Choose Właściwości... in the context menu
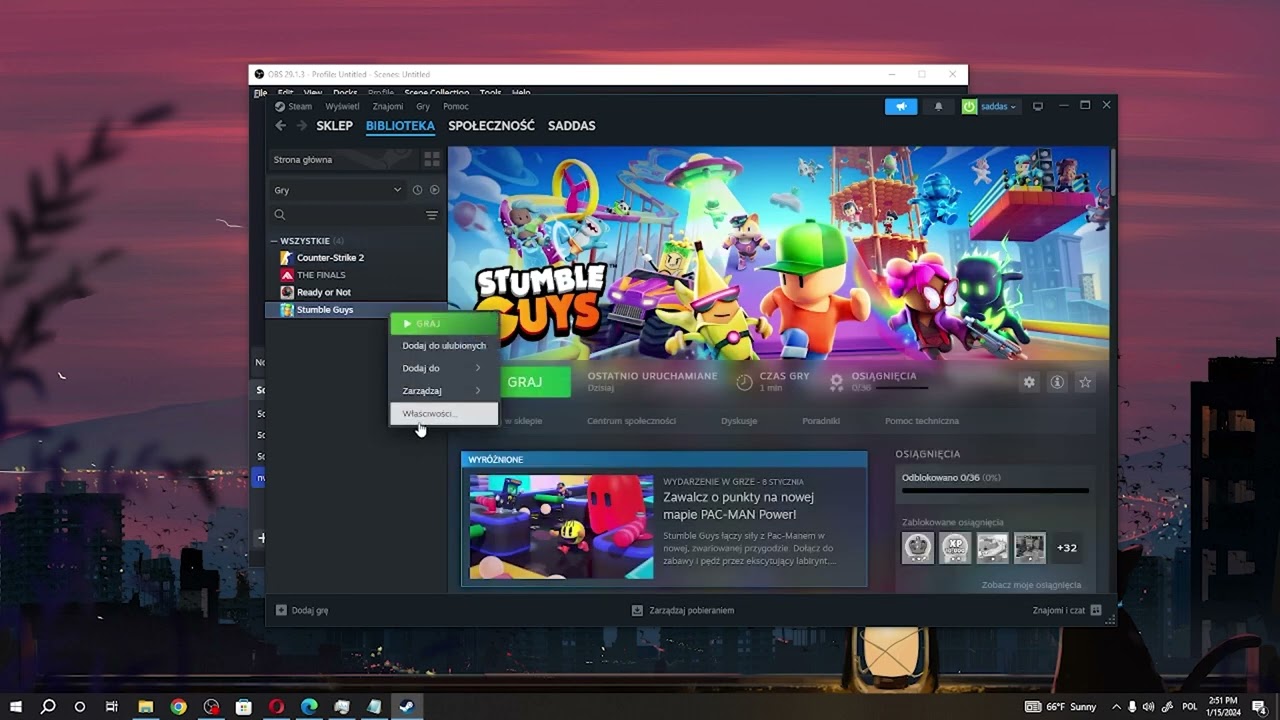Viewport: 1280px width, 720px height. click(444, 413)
